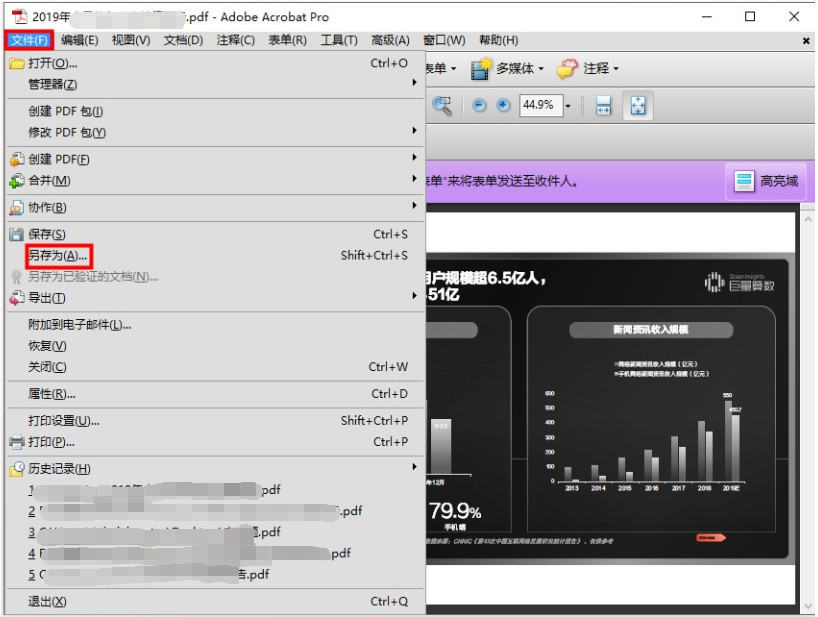
Task: Click the 高亮域 button
Action: [766, 182]
